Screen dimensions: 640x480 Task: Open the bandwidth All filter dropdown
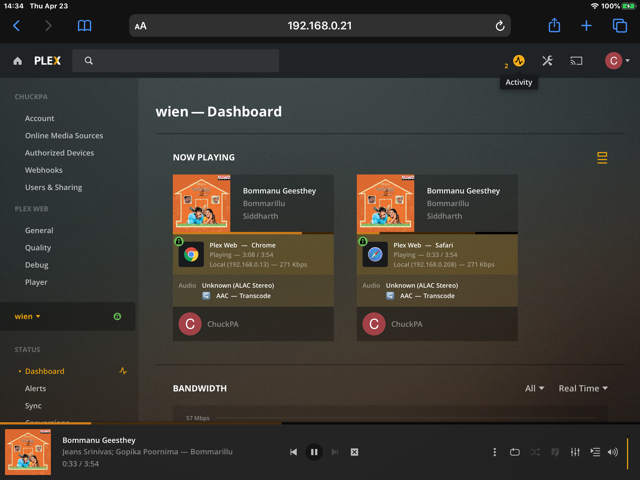[x=534, y=388]
